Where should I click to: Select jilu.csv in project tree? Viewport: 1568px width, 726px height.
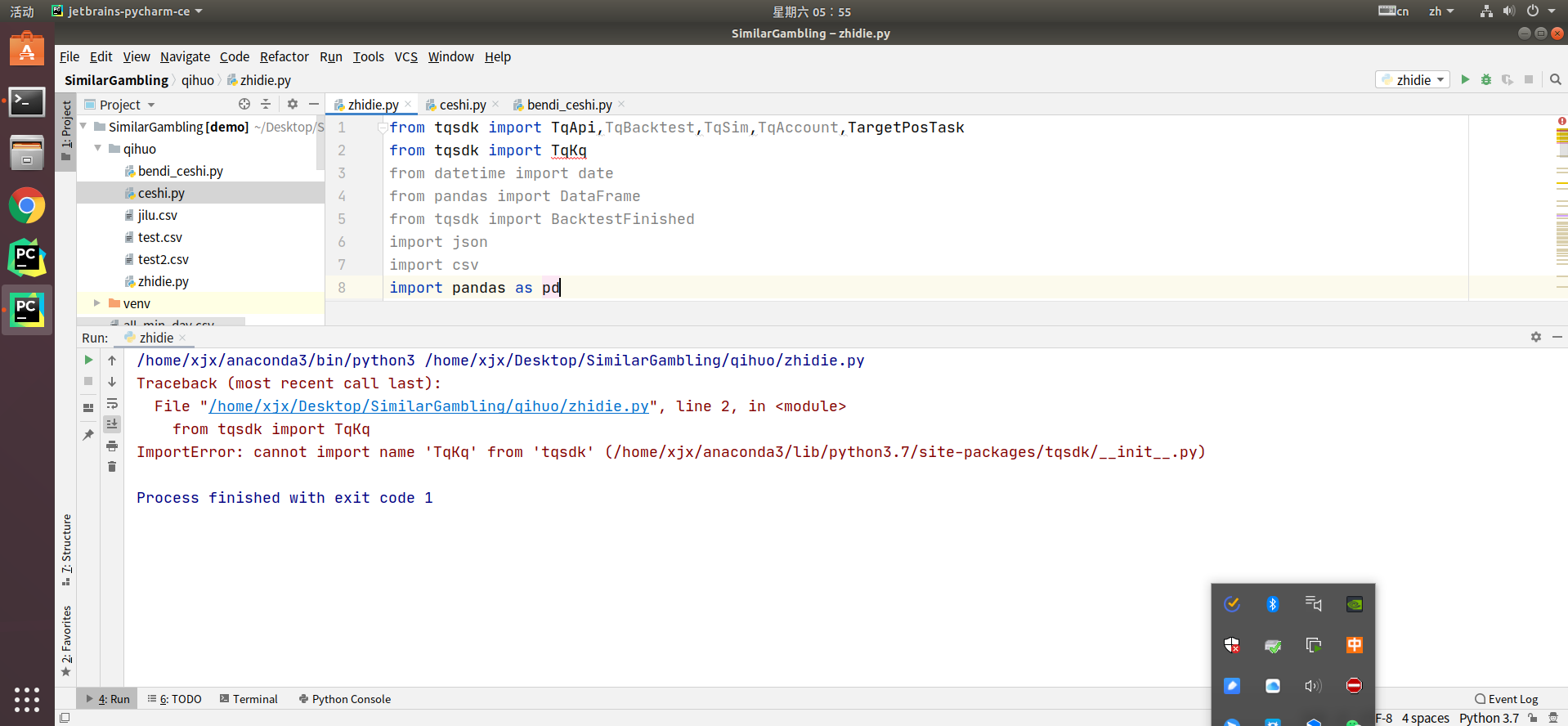157,215
